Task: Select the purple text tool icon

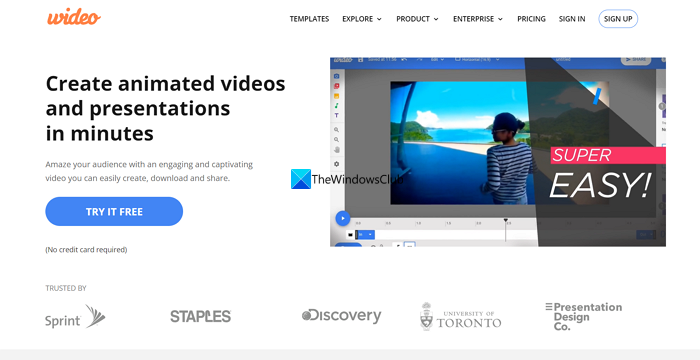Action: 337,116
